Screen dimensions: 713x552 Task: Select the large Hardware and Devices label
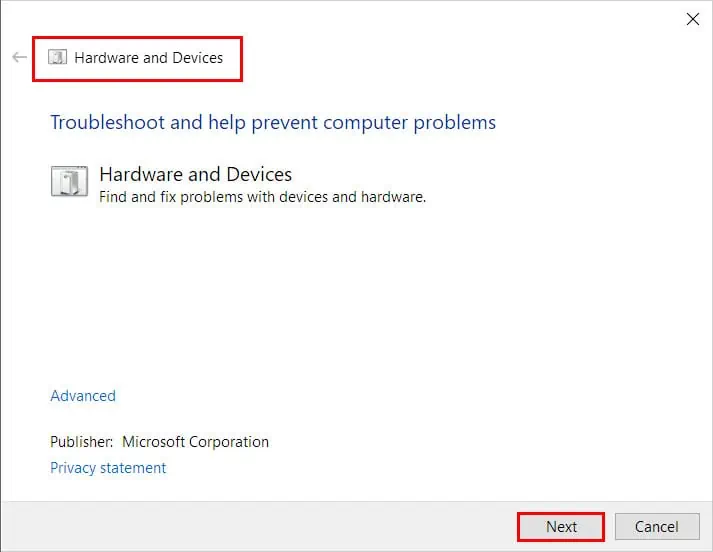tap(196, 175)
